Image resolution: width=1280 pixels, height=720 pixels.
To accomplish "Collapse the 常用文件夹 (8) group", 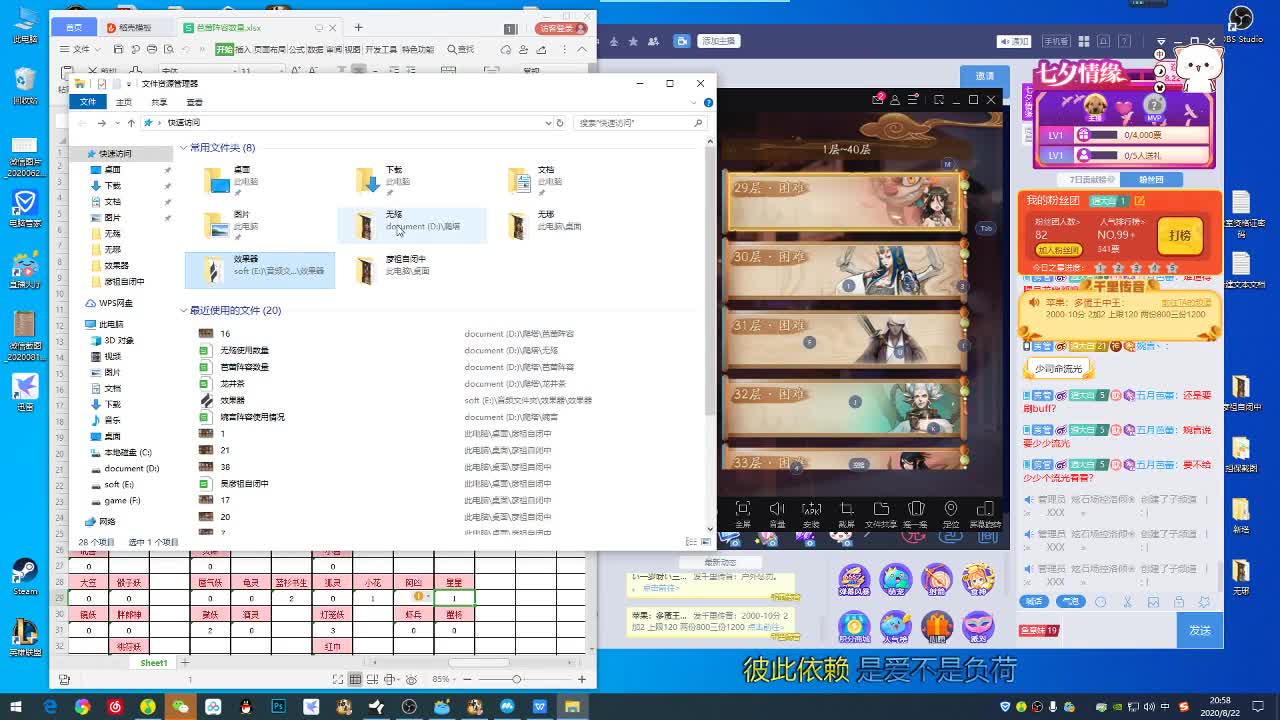I will coord(184,148).
